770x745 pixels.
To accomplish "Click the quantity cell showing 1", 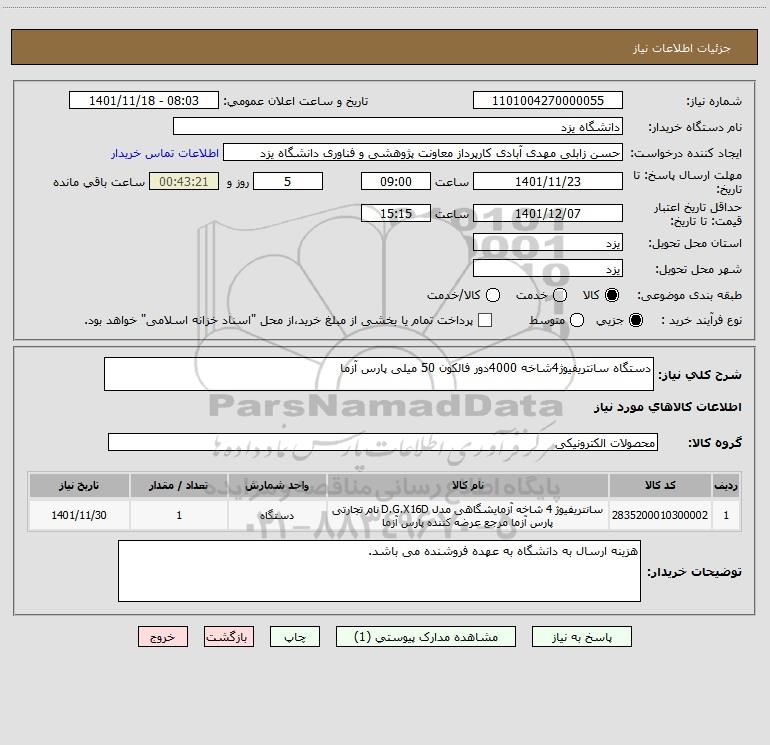I will 179,515.
